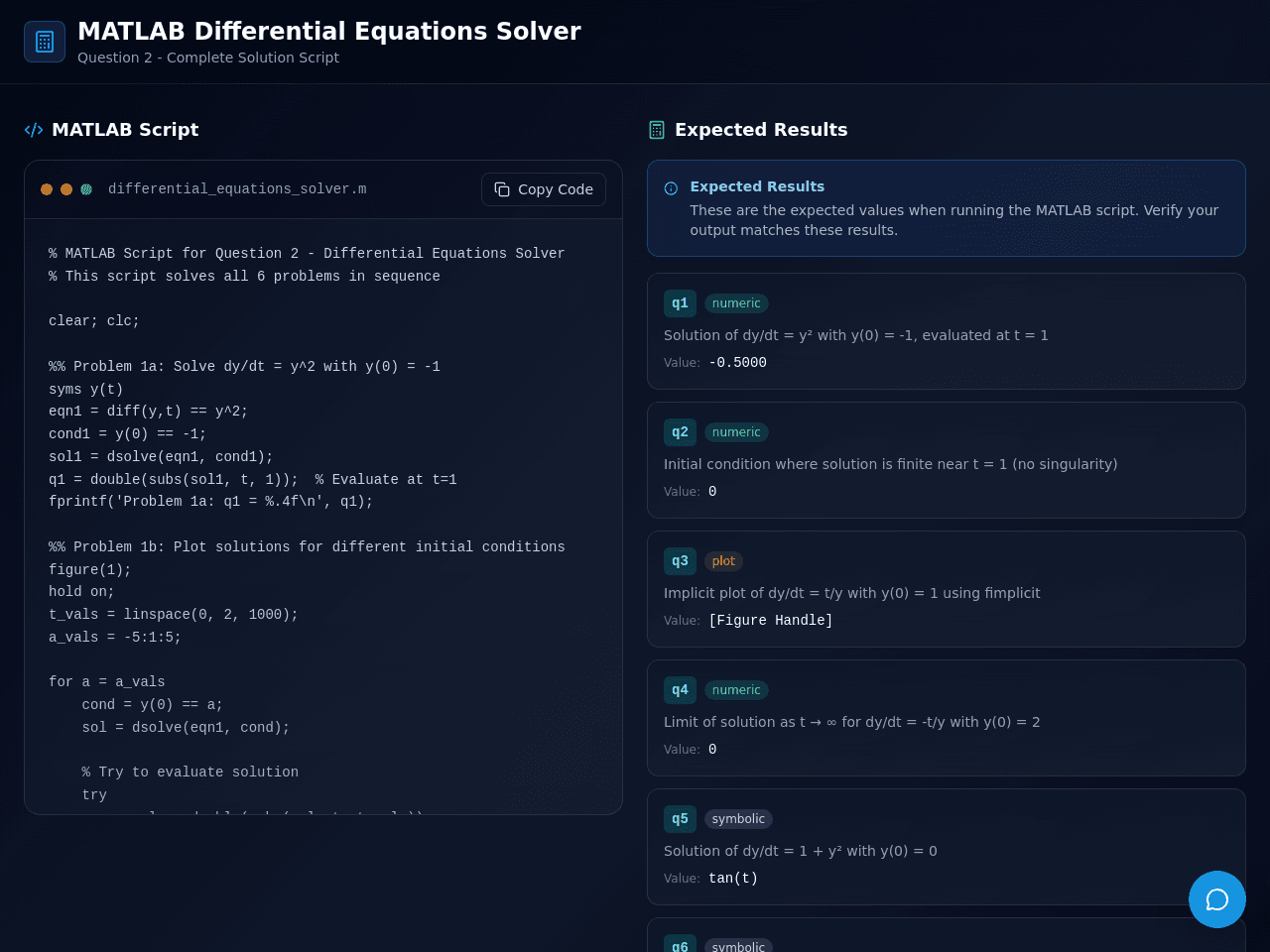This screenshot has width=1270, height=952.
Task: Click the comment '% Try to evaluate solution'
Action: (x=190, y=773)
